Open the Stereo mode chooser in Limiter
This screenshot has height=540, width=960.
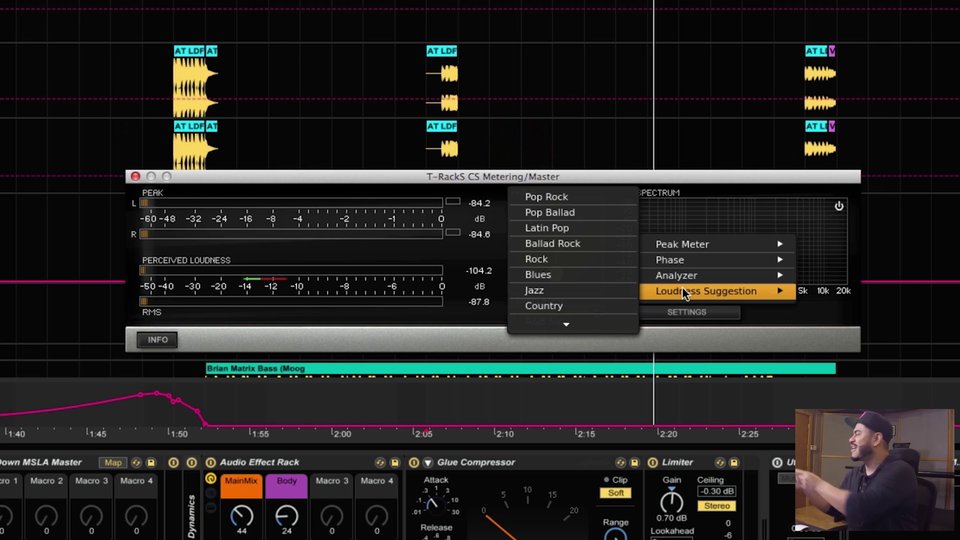pos(716,506)
